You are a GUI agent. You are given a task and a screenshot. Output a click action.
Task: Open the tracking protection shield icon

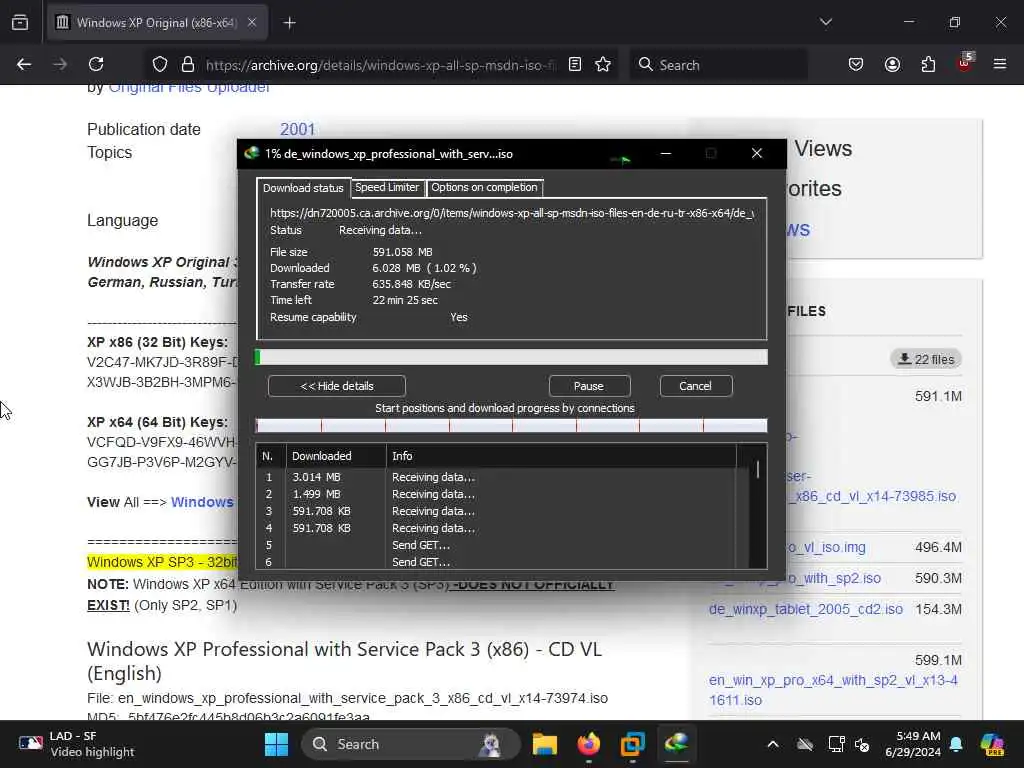click(160, 65)
